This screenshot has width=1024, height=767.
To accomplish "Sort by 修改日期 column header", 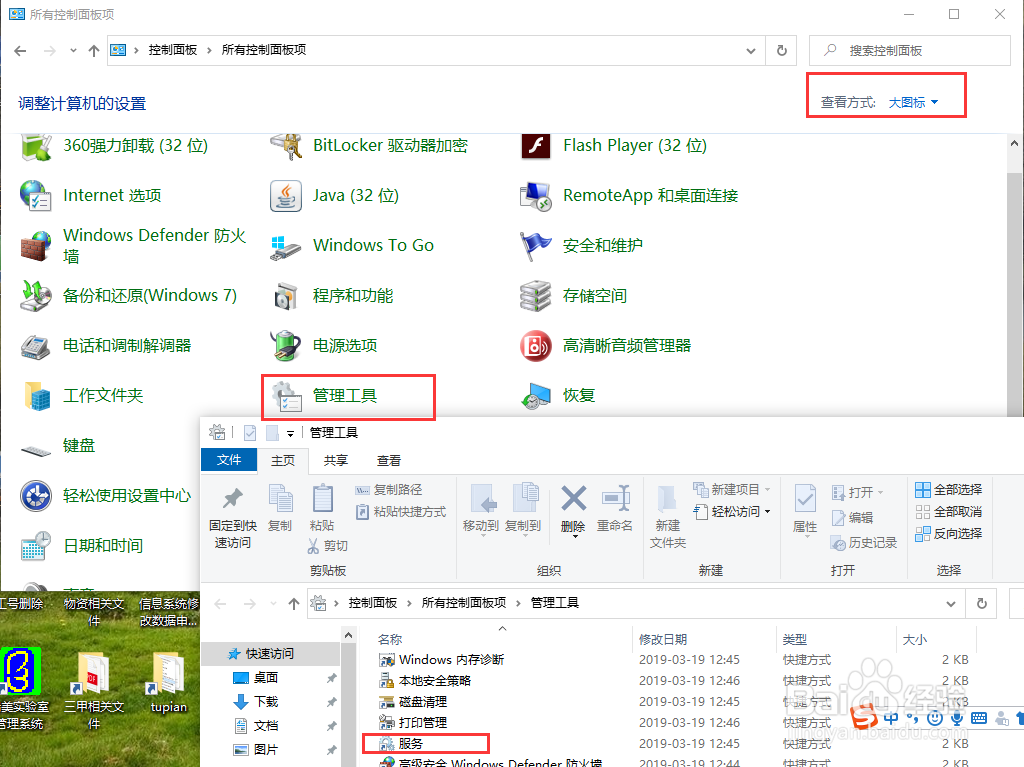I will point(663,640).
